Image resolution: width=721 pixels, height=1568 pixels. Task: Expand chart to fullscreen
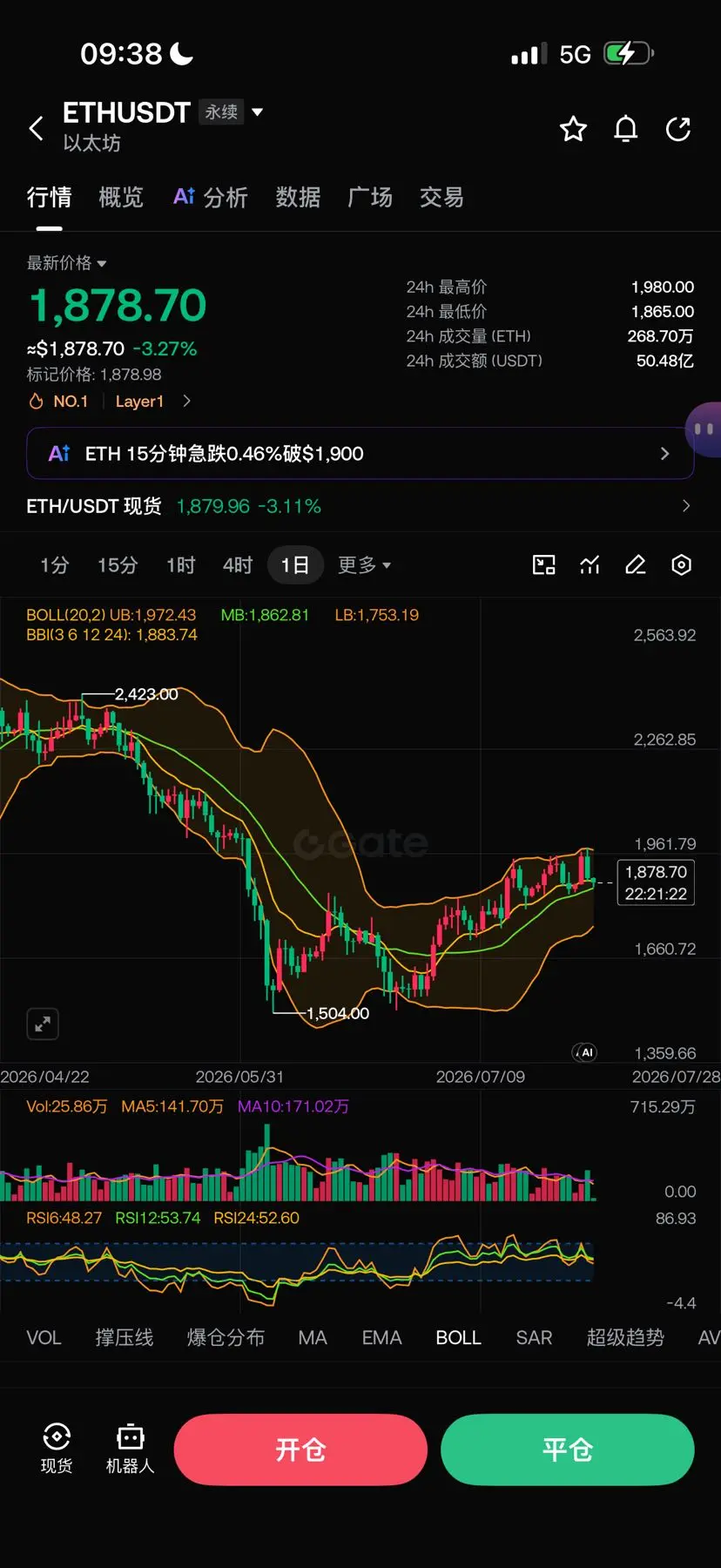(x=43, y=1024)
